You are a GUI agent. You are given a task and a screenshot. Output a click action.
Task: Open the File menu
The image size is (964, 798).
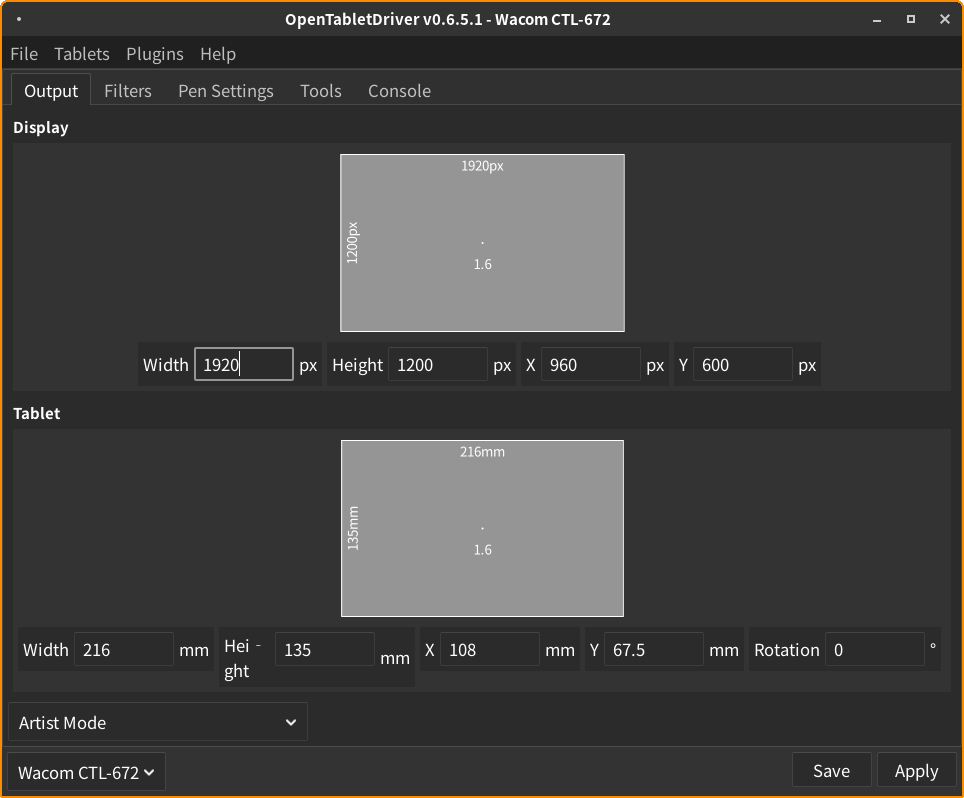(24, 54)
